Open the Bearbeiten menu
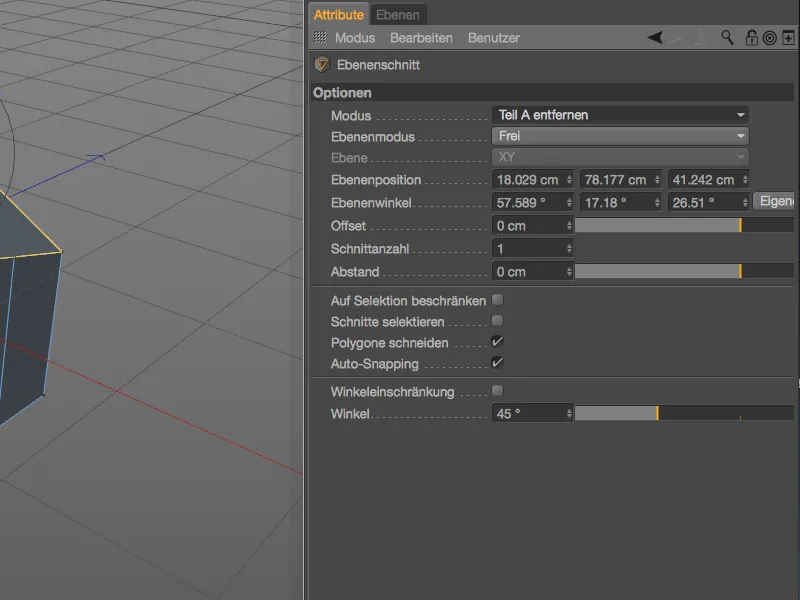 (x=421, y=38)
